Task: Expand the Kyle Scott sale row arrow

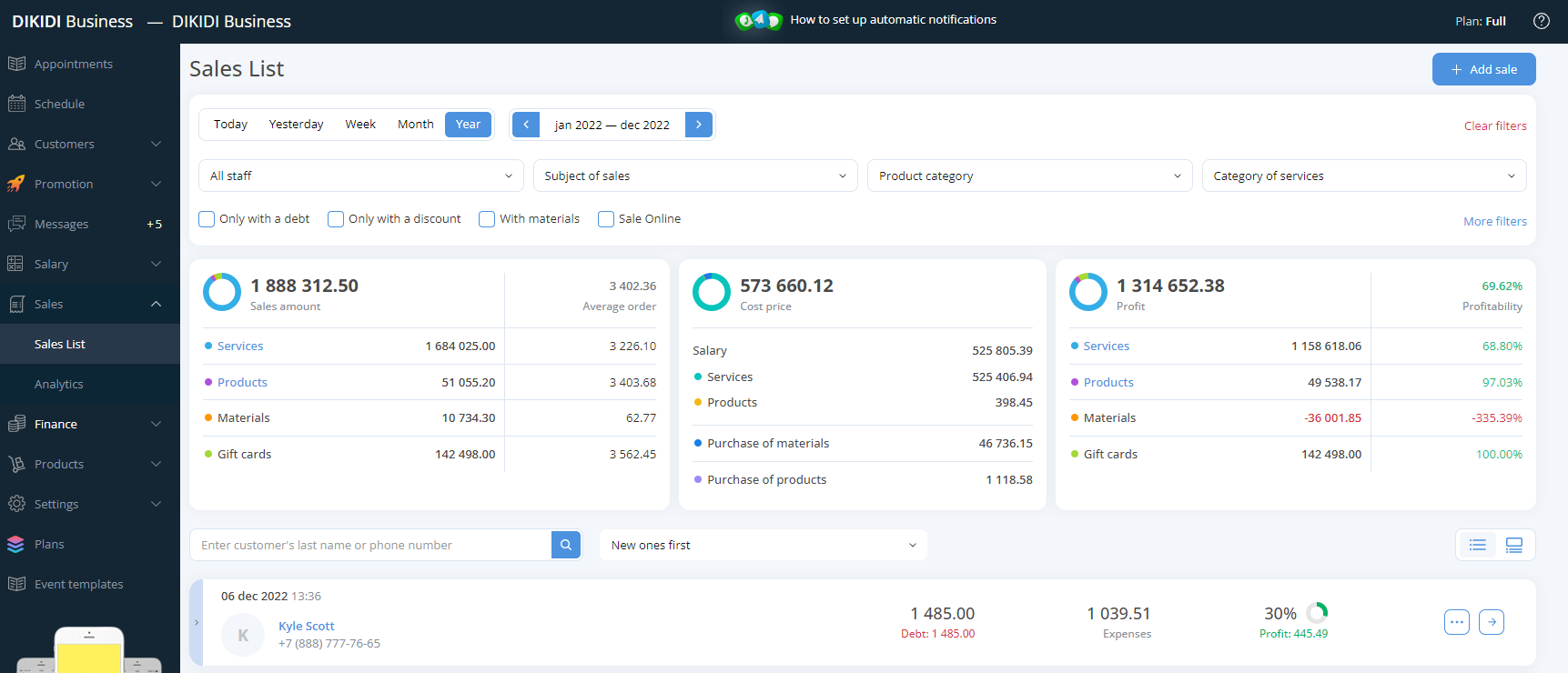Action: (x=197, y=623)
